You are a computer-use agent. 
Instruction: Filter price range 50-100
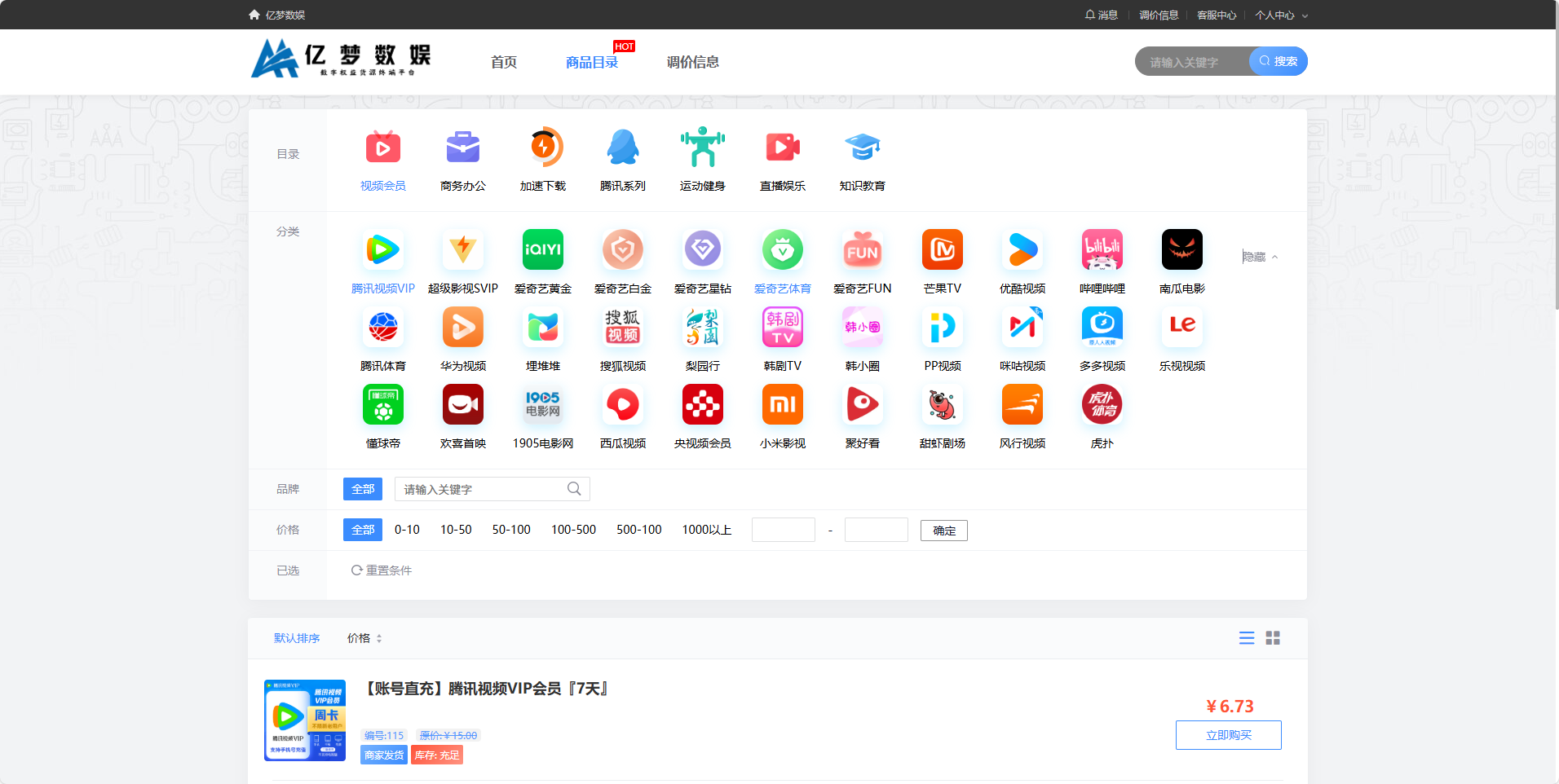(511, 530)
